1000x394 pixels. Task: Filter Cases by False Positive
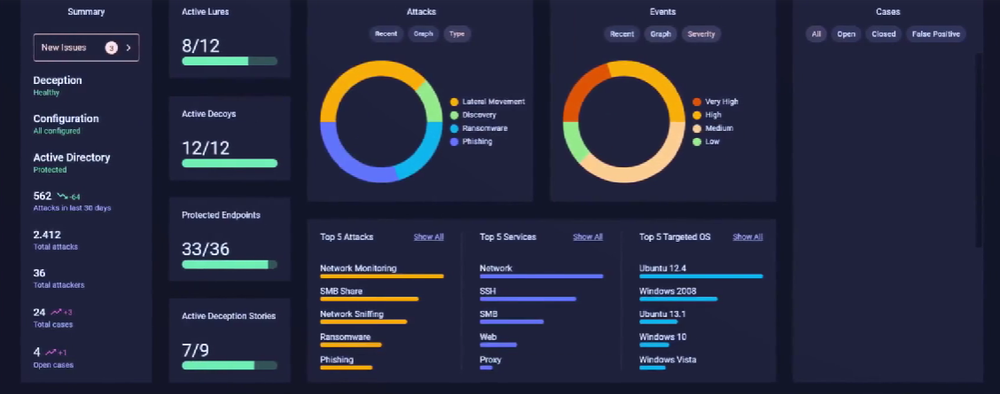click(x=936, y=34)
